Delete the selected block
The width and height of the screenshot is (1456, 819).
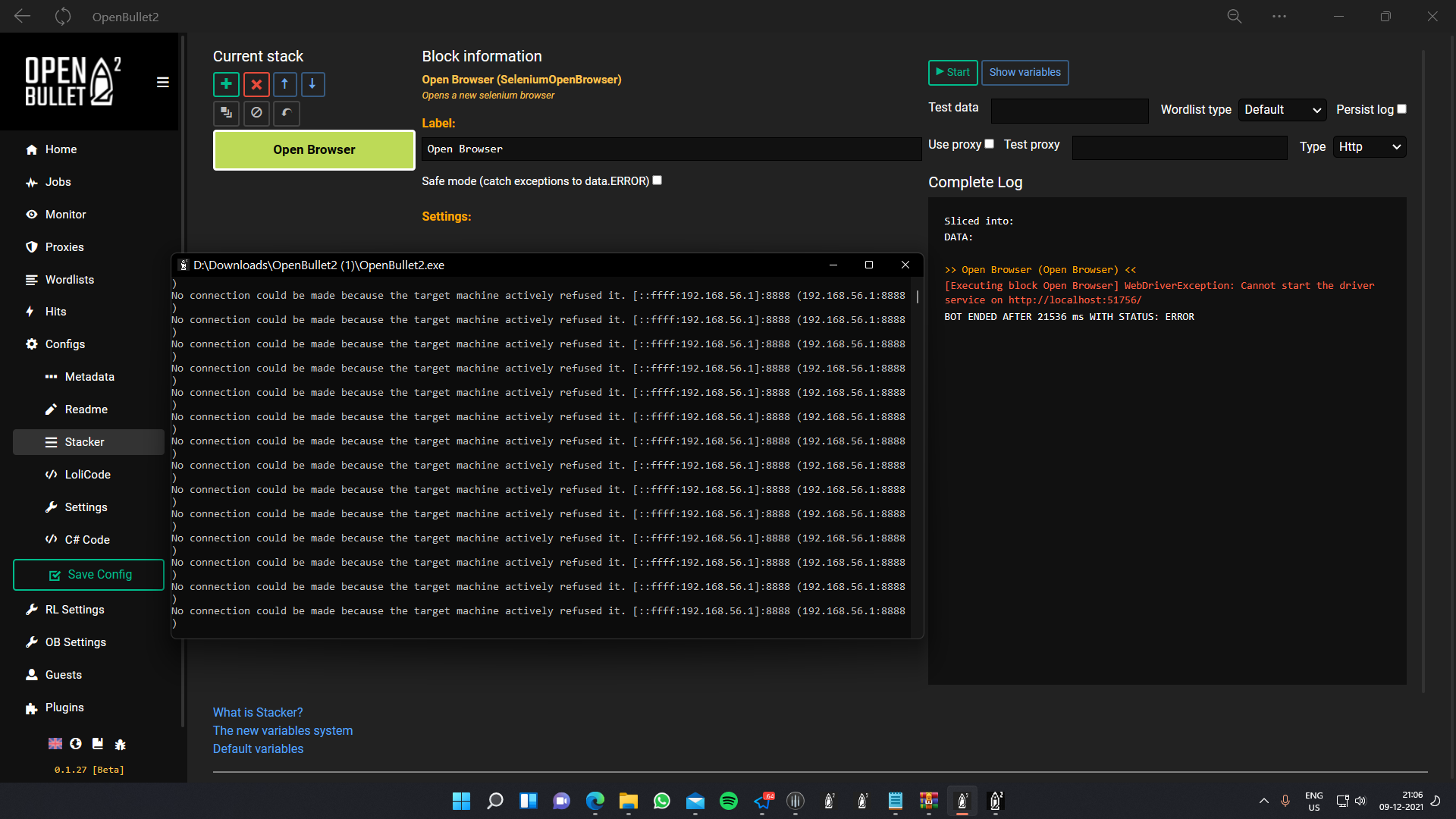(x=256, y=84)
